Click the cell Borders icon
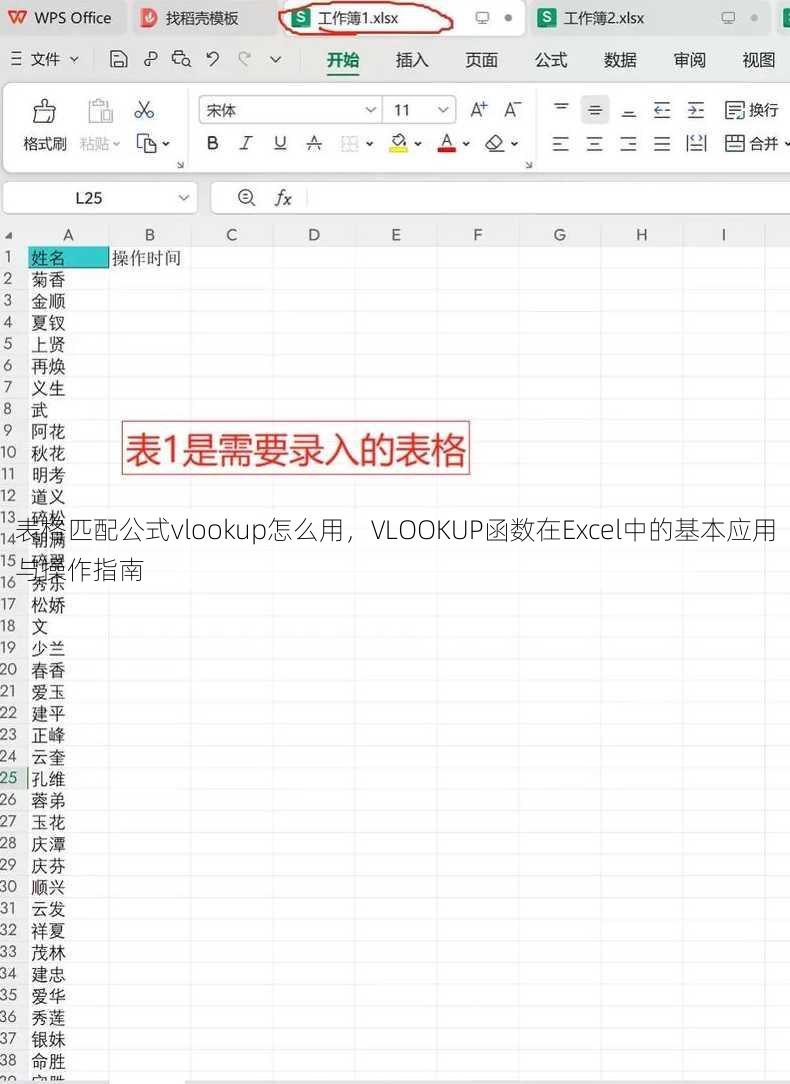The image size is (790, 1084). pos(350,143)
